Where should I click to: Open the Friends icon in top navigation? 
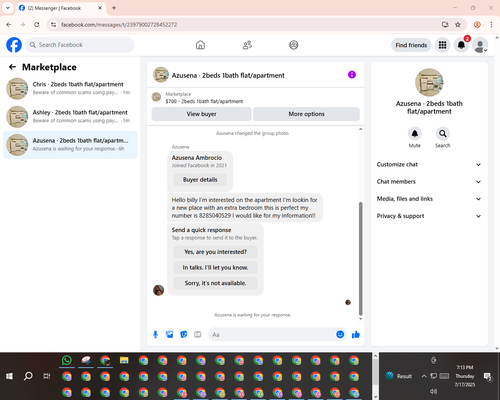tap(247, 45)
